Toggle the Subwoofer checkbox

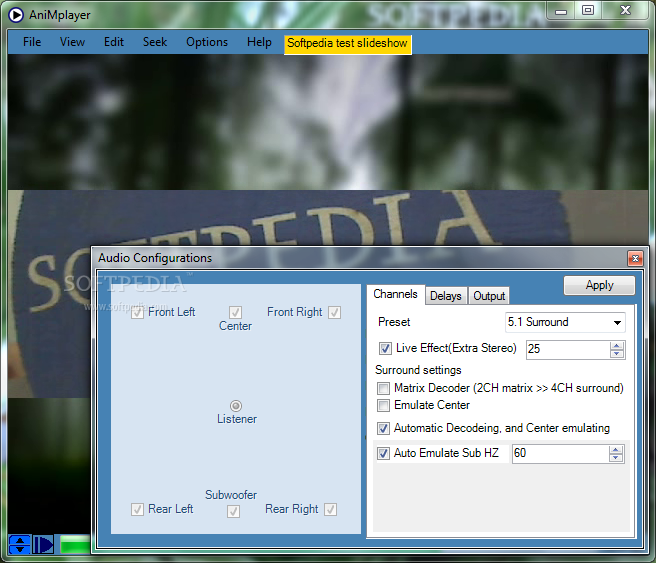coord(233,511)
